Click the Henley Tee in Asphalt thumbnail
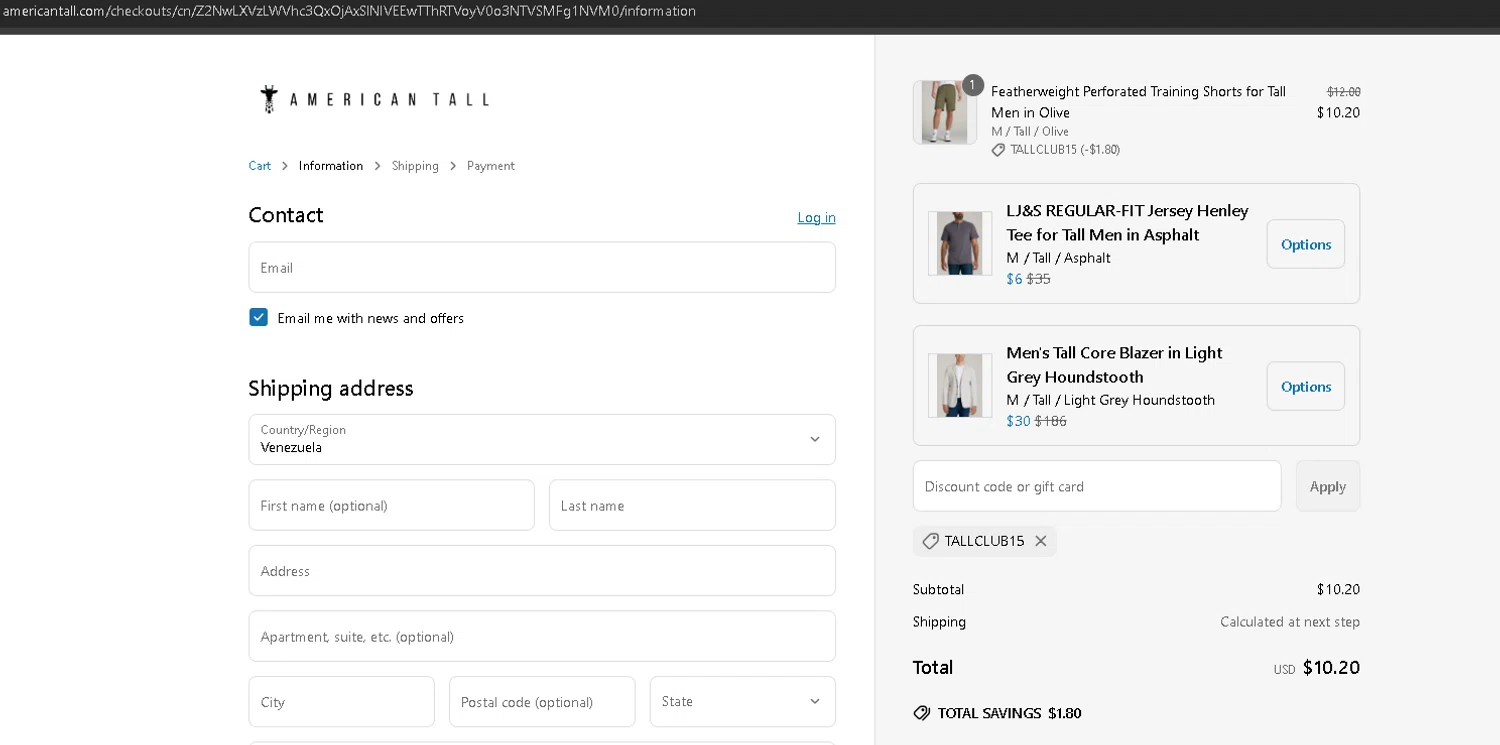 click(x=960, y=243)
